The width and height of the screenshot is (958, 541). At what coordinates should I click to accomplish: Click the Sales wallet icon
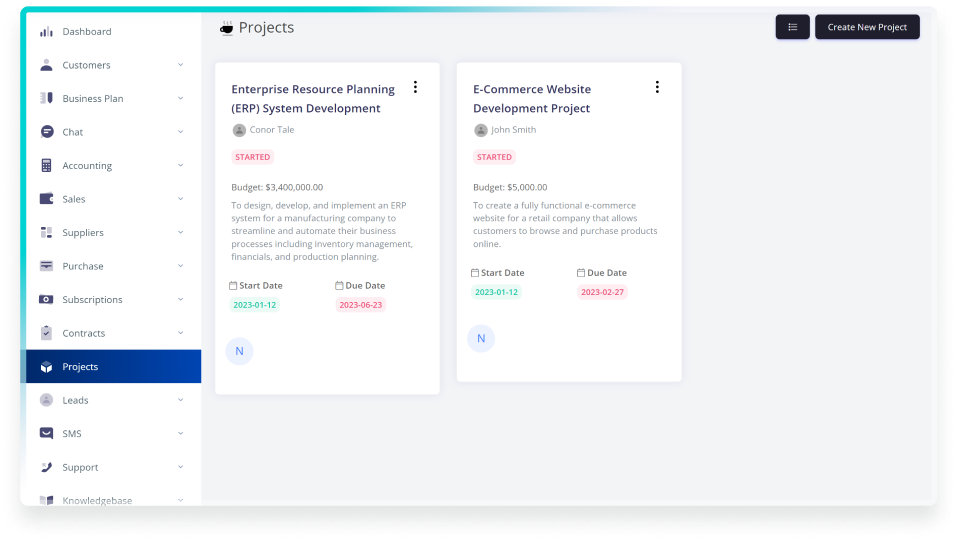coord(46,199)
